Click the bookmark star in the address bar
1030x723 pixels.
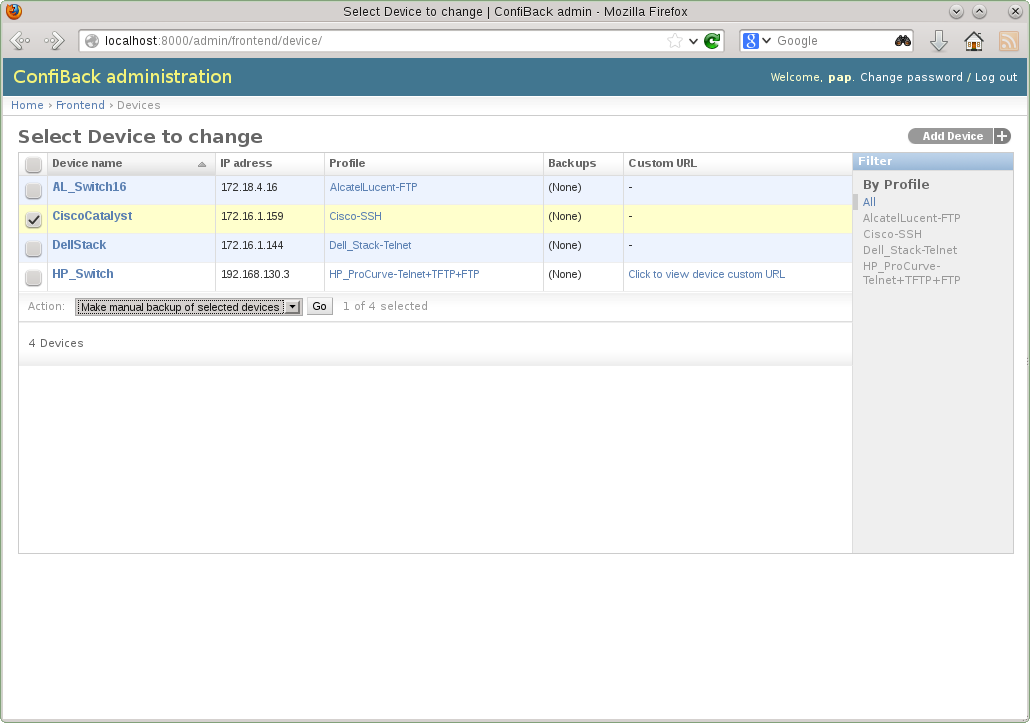point(677,41)
